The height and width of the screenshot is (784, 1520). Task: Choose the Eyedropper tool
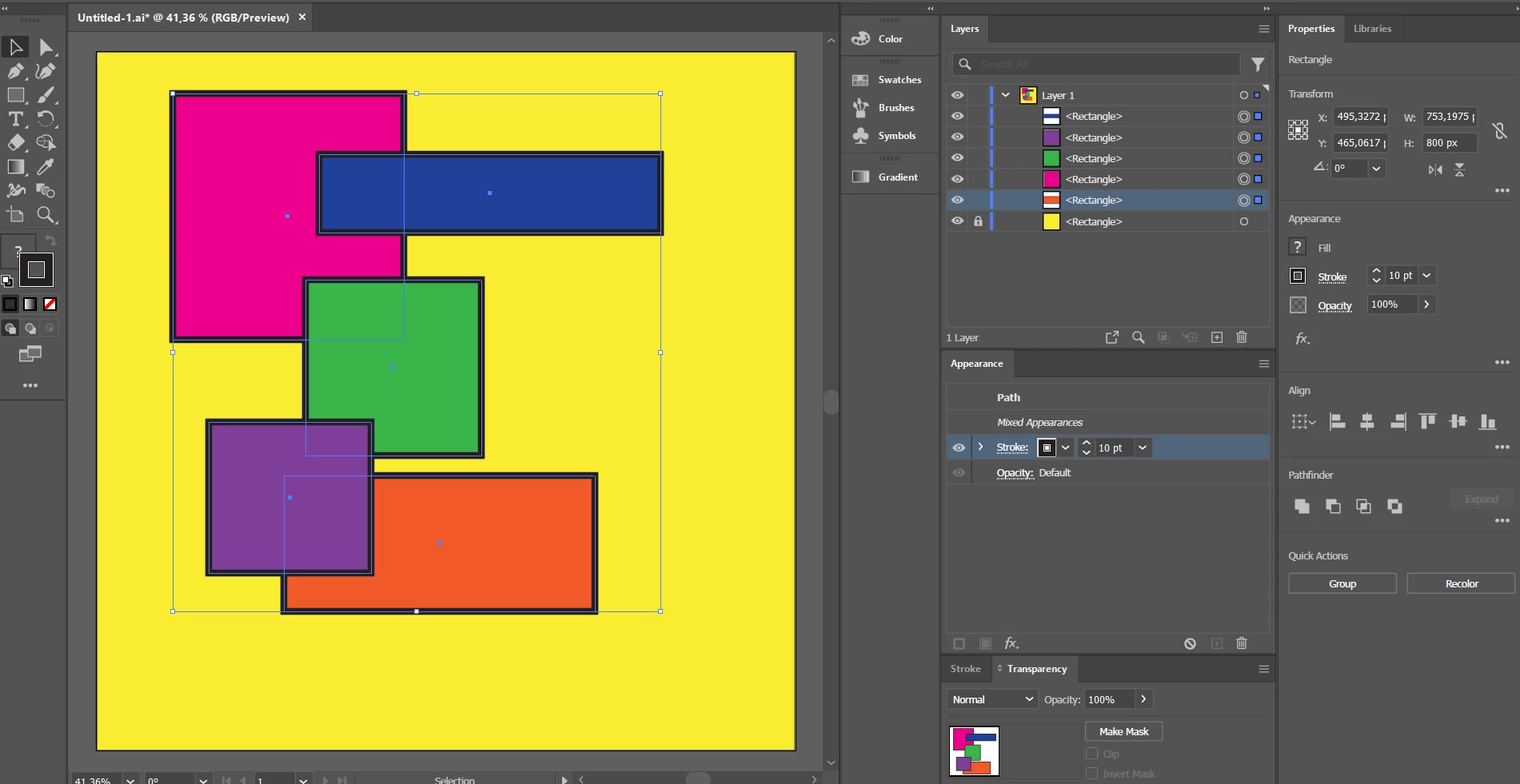click(x=46, y=167)
